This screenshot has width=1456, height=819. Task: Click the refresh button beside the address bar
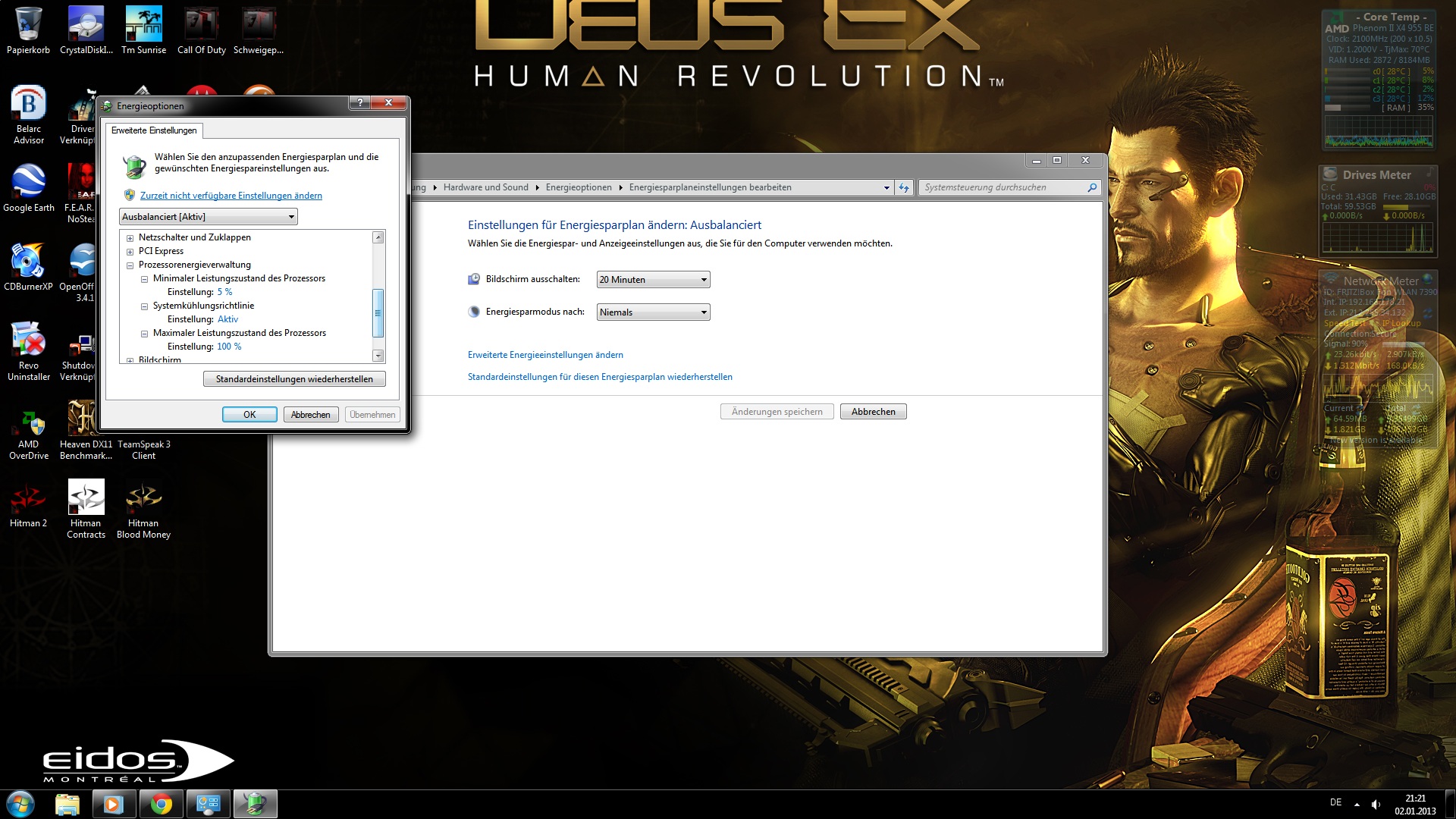(903, 187)
